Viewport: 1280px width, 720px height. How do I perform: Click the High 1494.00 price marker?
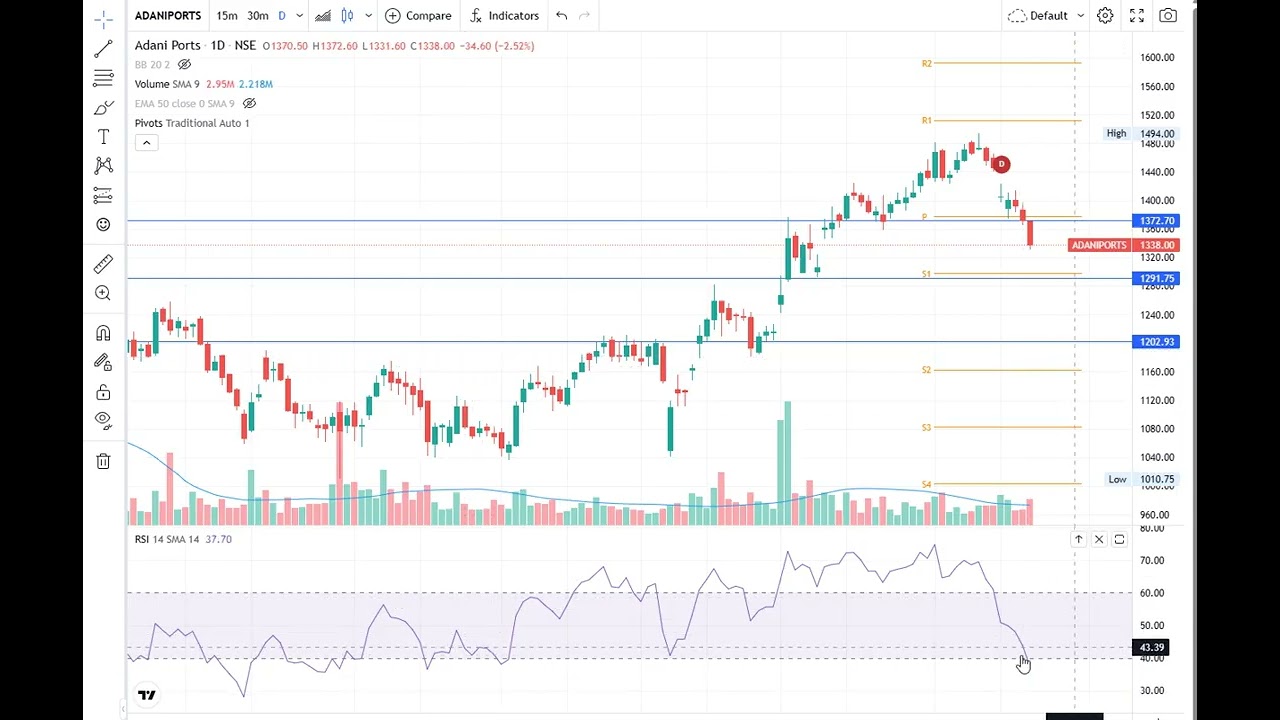[1141, 134]
